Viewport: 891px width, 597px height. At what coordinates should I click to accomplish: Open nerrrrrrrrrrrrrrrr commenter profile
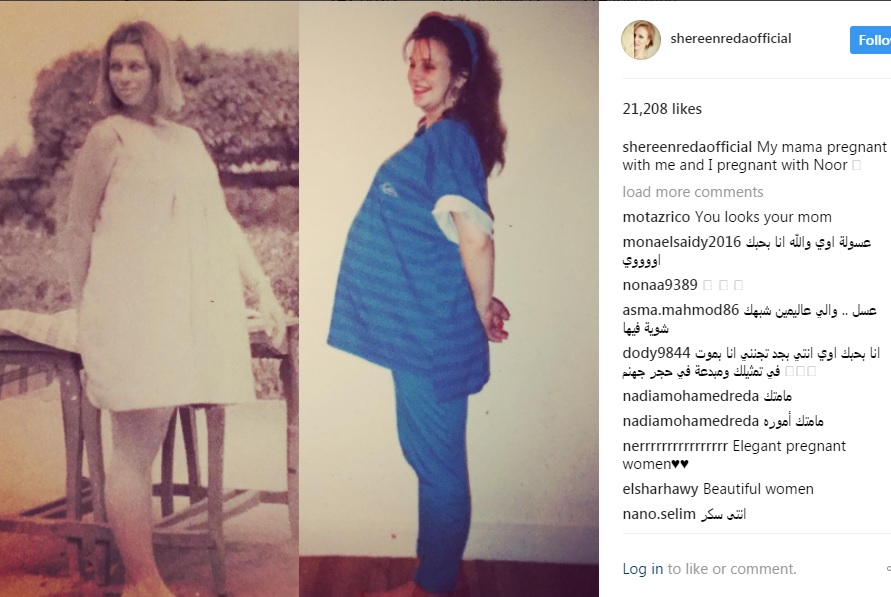tap(675, 446)
